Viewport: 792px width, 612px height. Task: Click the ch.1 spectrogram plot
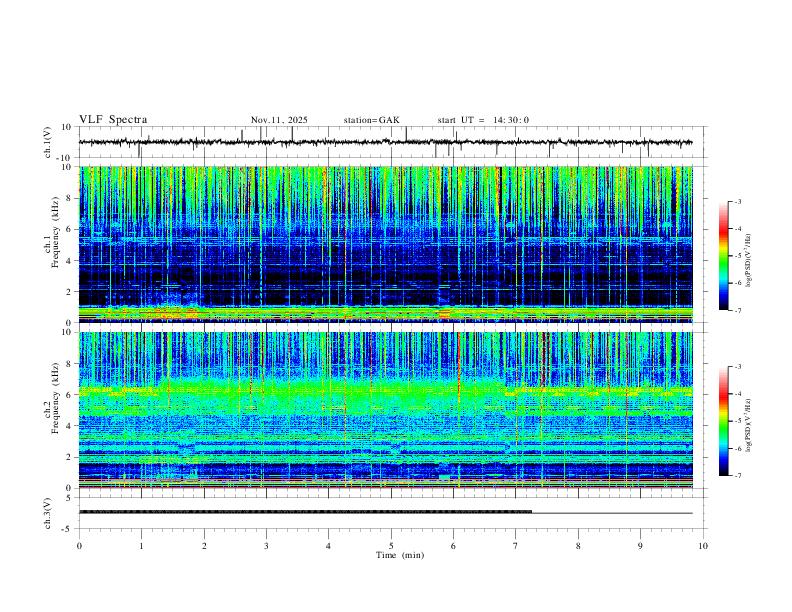coord(385,244)
